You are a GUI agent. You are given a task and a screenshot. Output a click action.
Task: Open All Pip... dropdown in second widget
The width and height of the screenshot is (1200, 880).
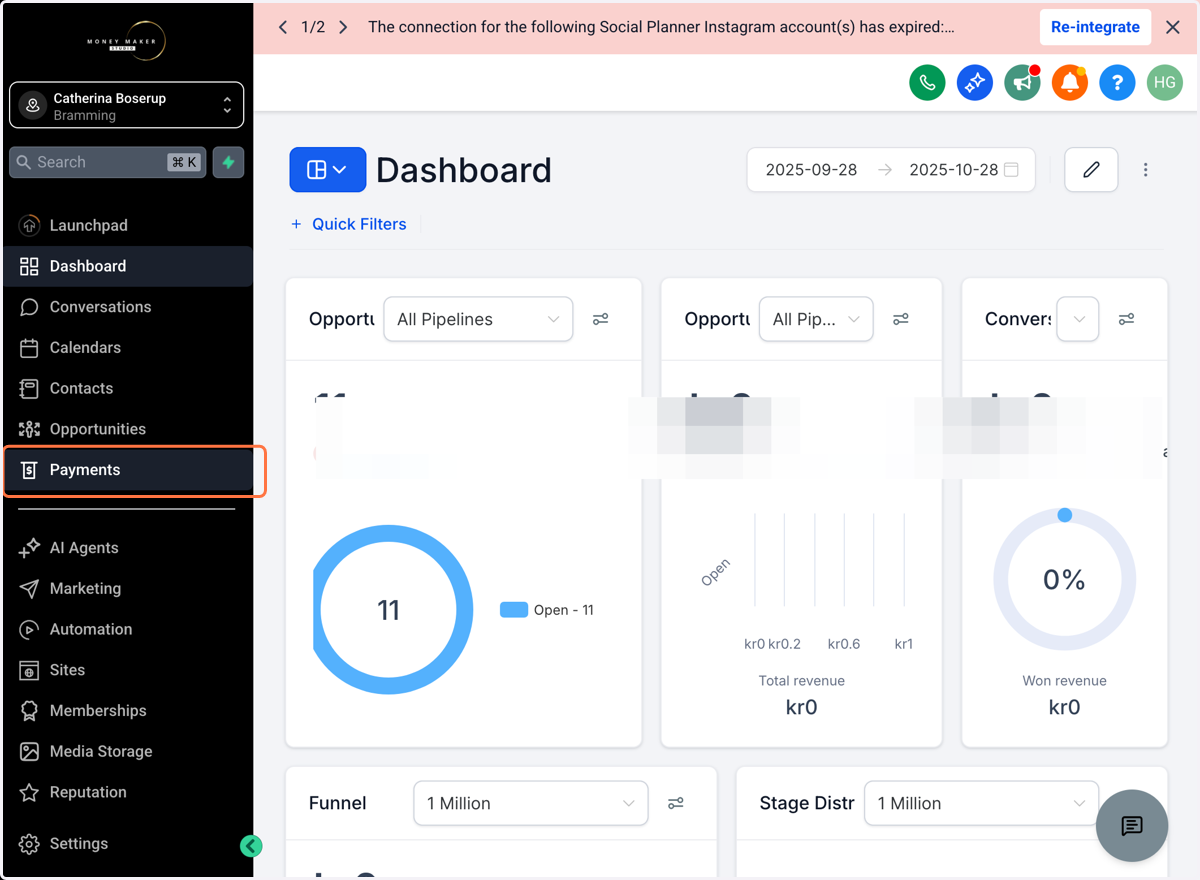816,319
